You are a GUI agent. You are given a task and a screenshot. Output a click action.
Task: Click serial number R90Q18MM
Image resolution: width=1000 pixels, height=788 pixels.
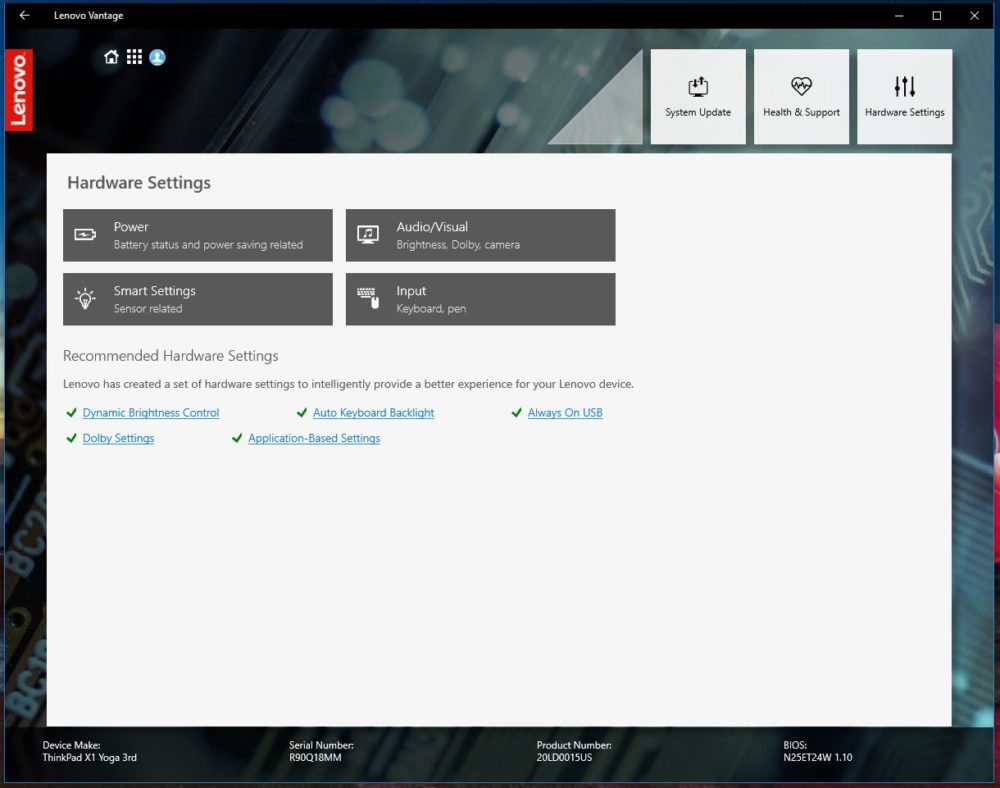coord(315,757)
